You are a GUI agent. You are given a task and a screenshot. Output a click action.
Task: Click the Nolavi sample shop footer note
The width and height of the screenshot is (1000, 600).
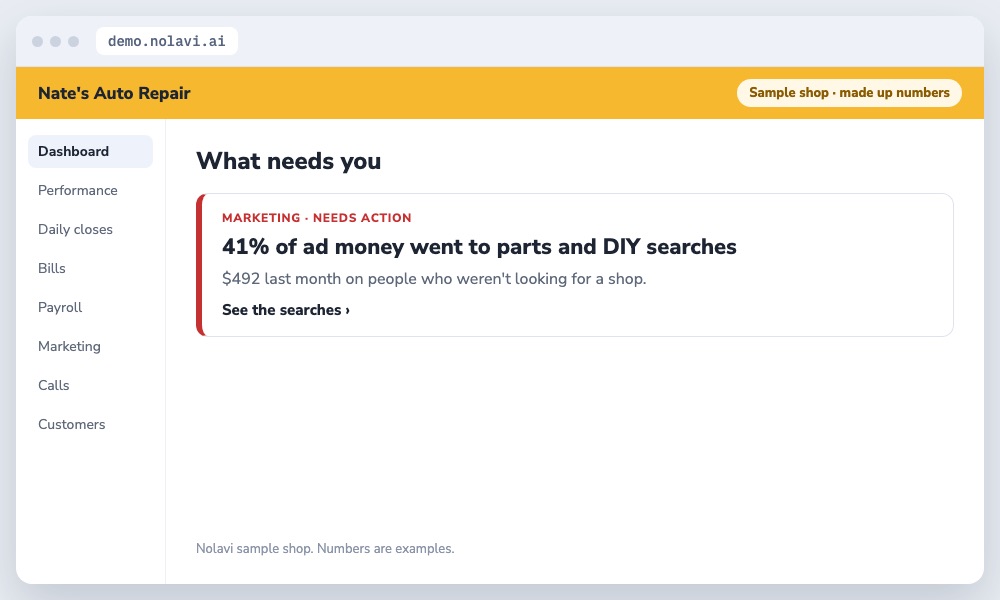point(325,548)
